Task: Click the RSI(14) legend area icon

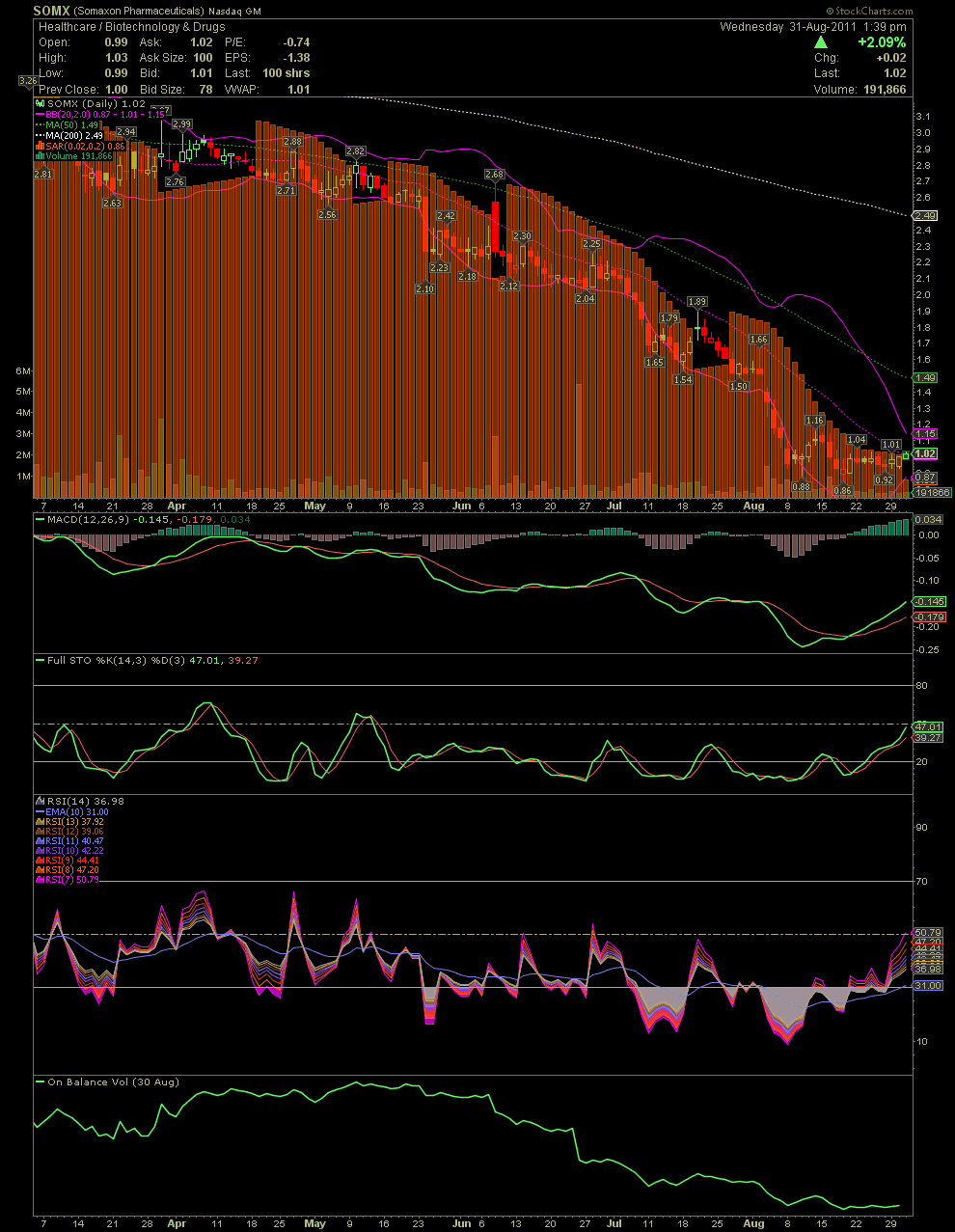Action: pos(40,801)
